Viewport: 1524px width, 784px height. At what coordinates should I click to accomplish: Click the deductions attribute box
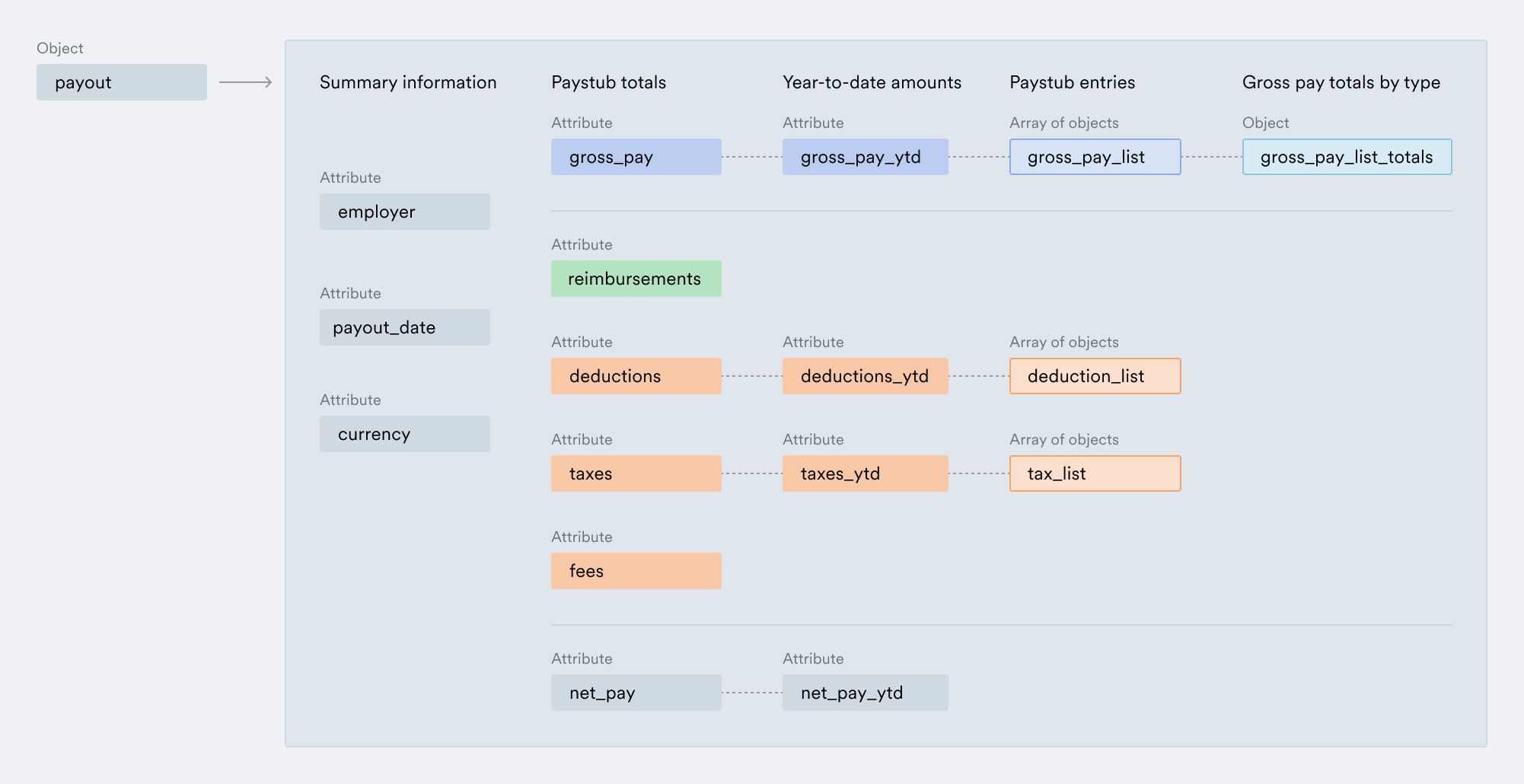(x=636, y=376)
